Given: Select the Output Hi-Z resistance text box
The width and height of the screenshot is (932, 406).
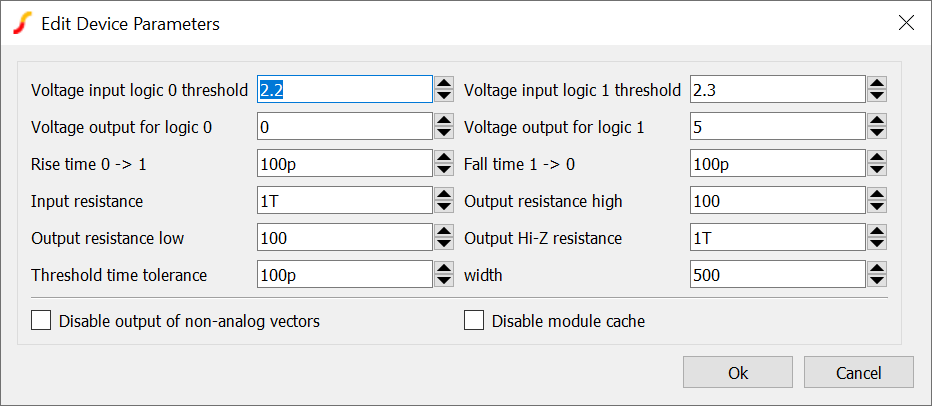Looking at the screenshot, I should click(776, 238).
